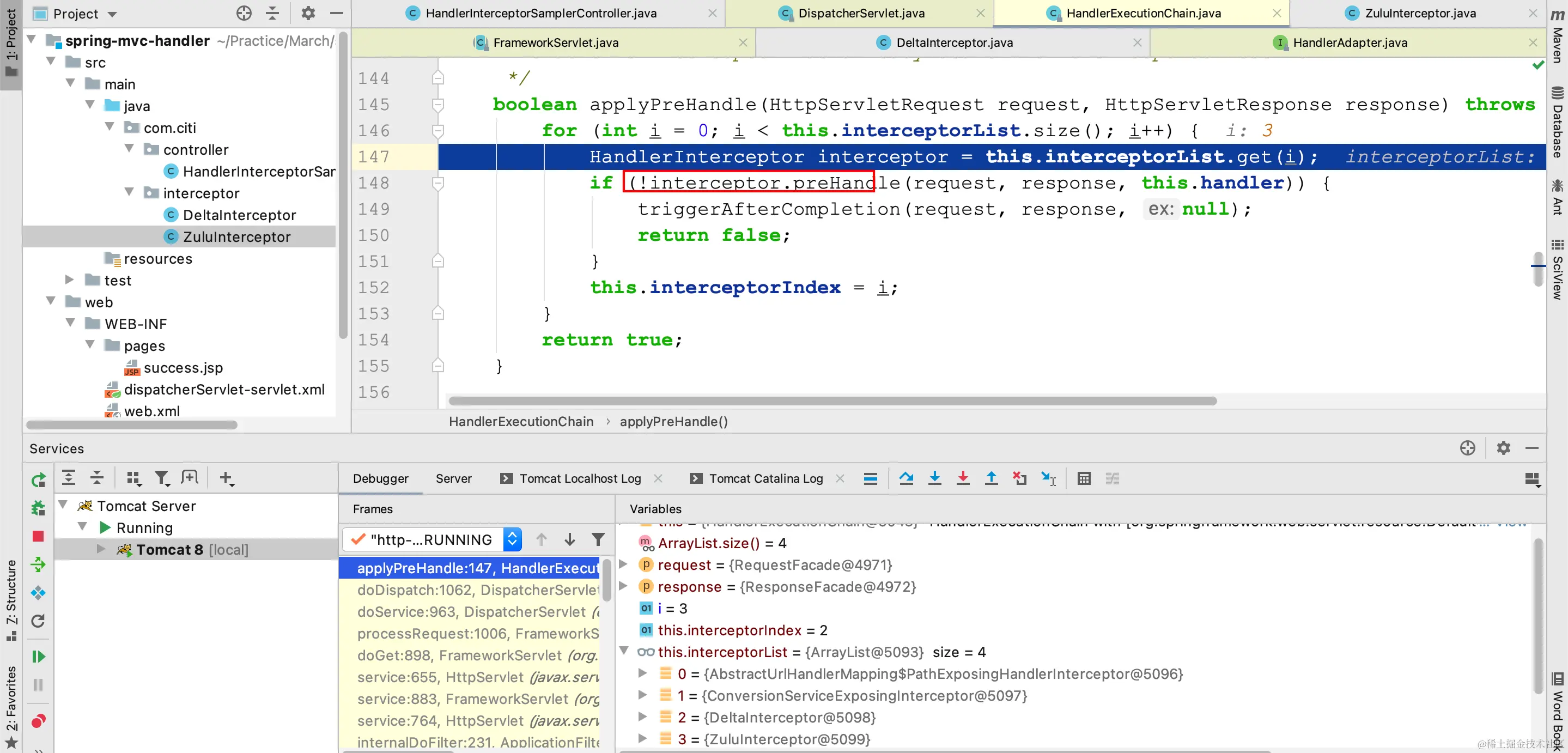This screenshot has height=753, width=1568.
Task: Select dispatcherServlet-servlet.xml in the project tree
Action: (x=224, y=390)
